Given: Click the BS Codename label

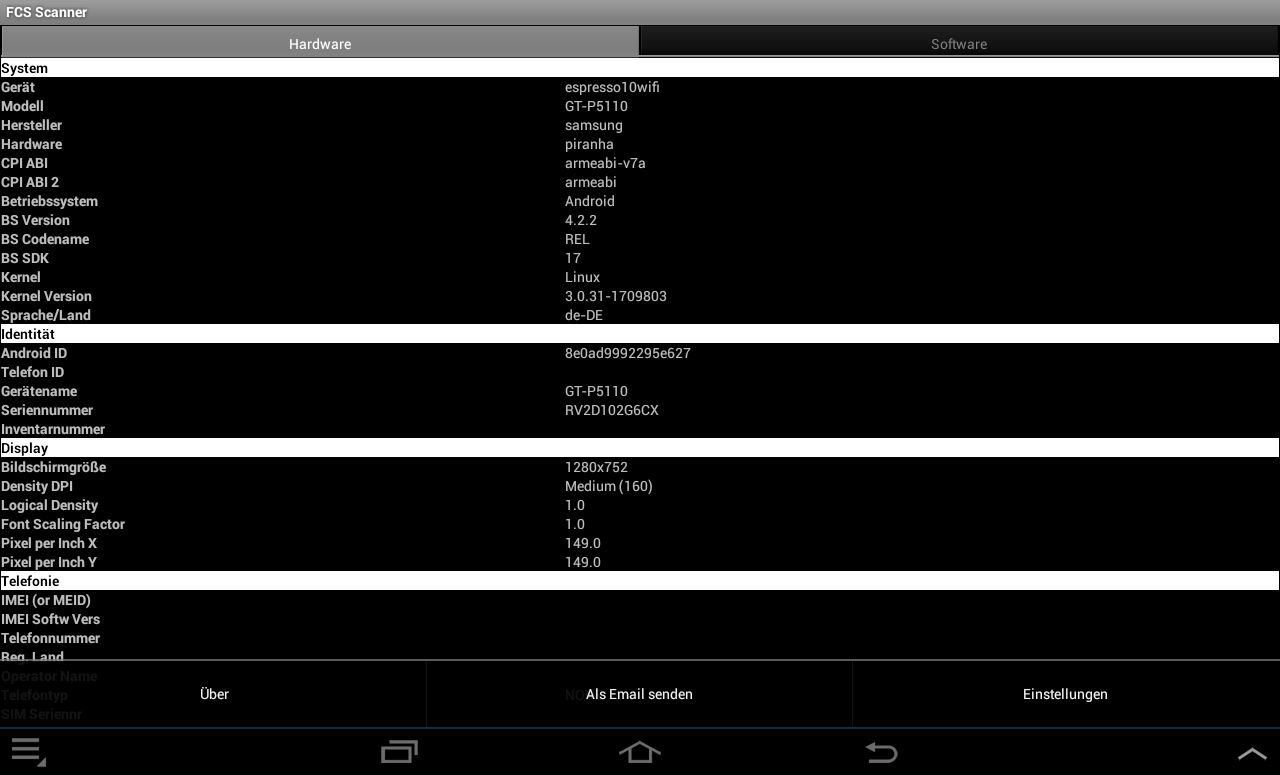Looking at the screenshot, I should pos(45,239).
